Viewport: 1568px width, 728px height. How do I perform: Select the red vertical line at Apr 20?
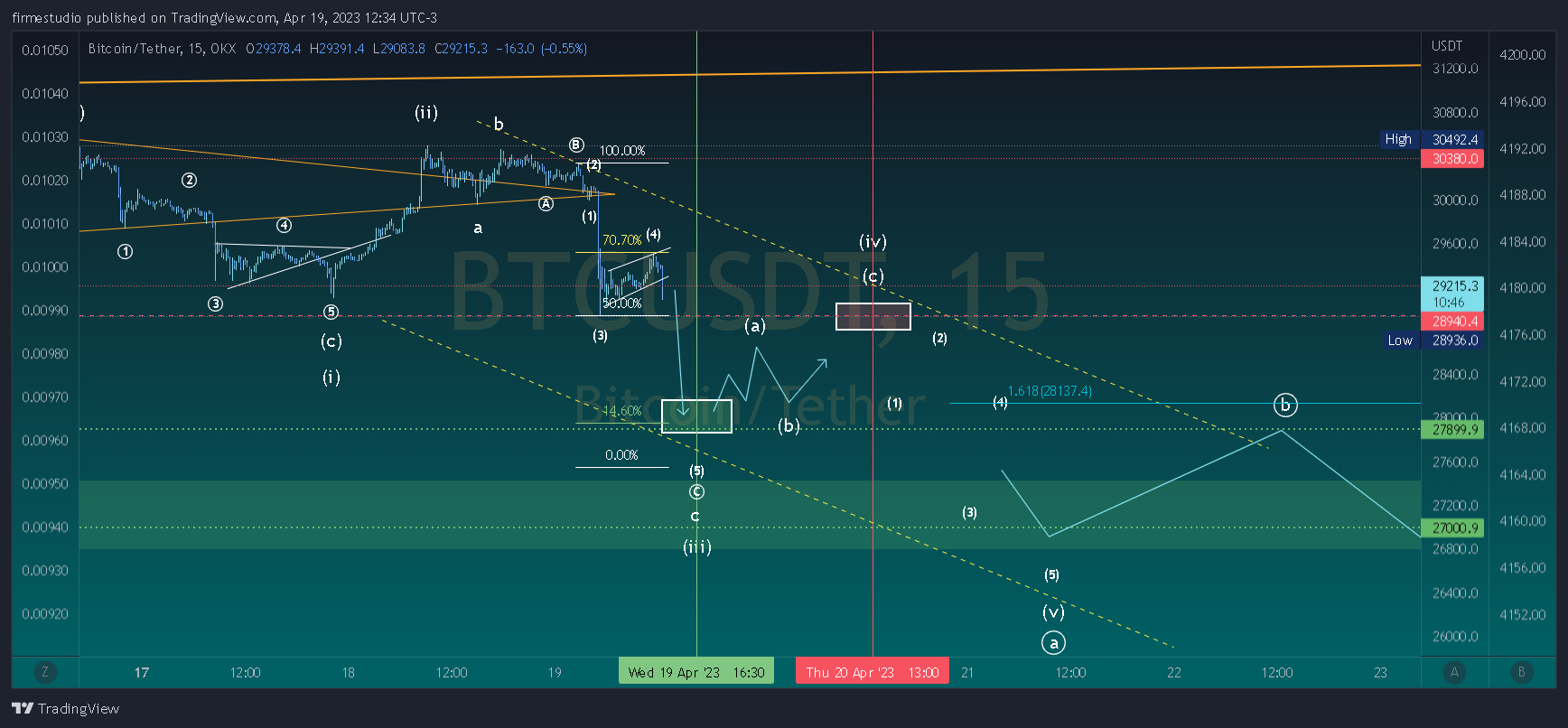pyautogui.click(x=873, y=343)
